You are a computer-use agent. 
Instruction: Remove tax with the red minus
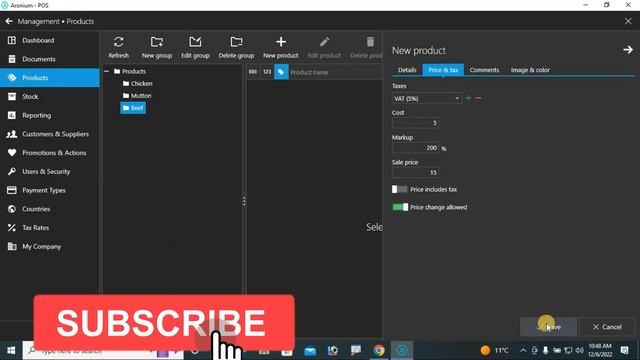point(478,98)
